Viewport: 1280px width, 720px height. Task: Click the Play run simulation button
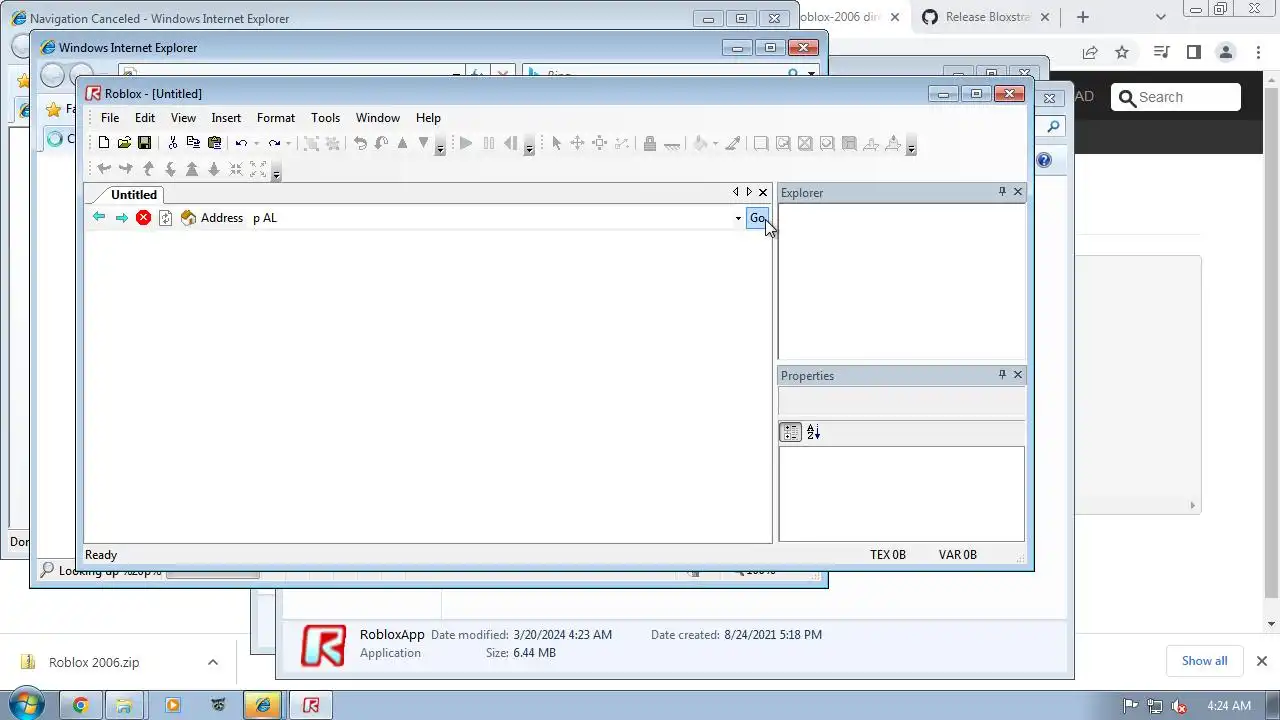tap(465, 143)
